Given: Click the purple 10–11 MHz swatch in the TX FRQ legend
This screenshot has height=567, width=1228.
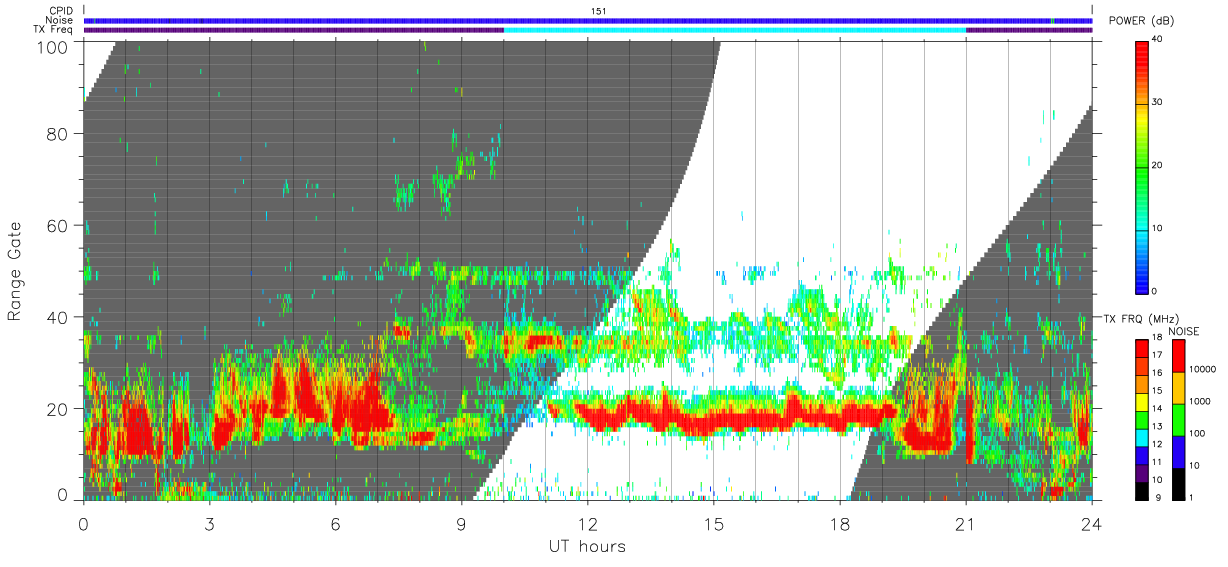Looking at the screenshot, I should pyautogui.click(x=1141, y=473).
